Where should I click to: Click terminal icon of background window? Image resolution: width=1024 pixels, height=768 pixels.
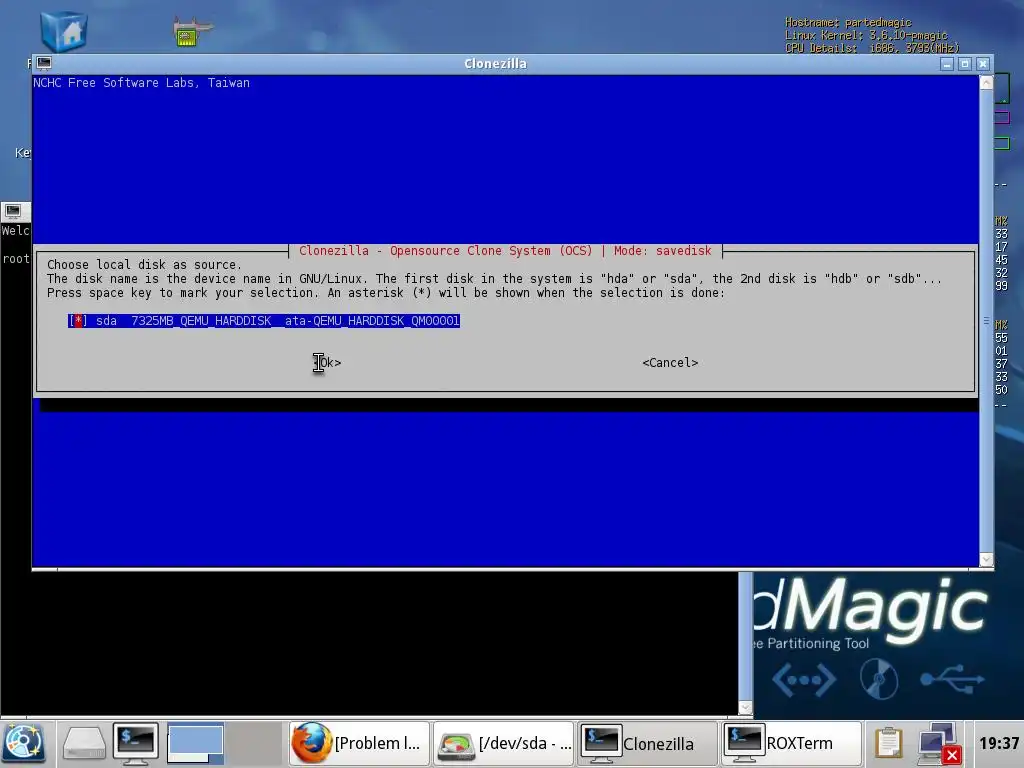[x=13, y=210]
